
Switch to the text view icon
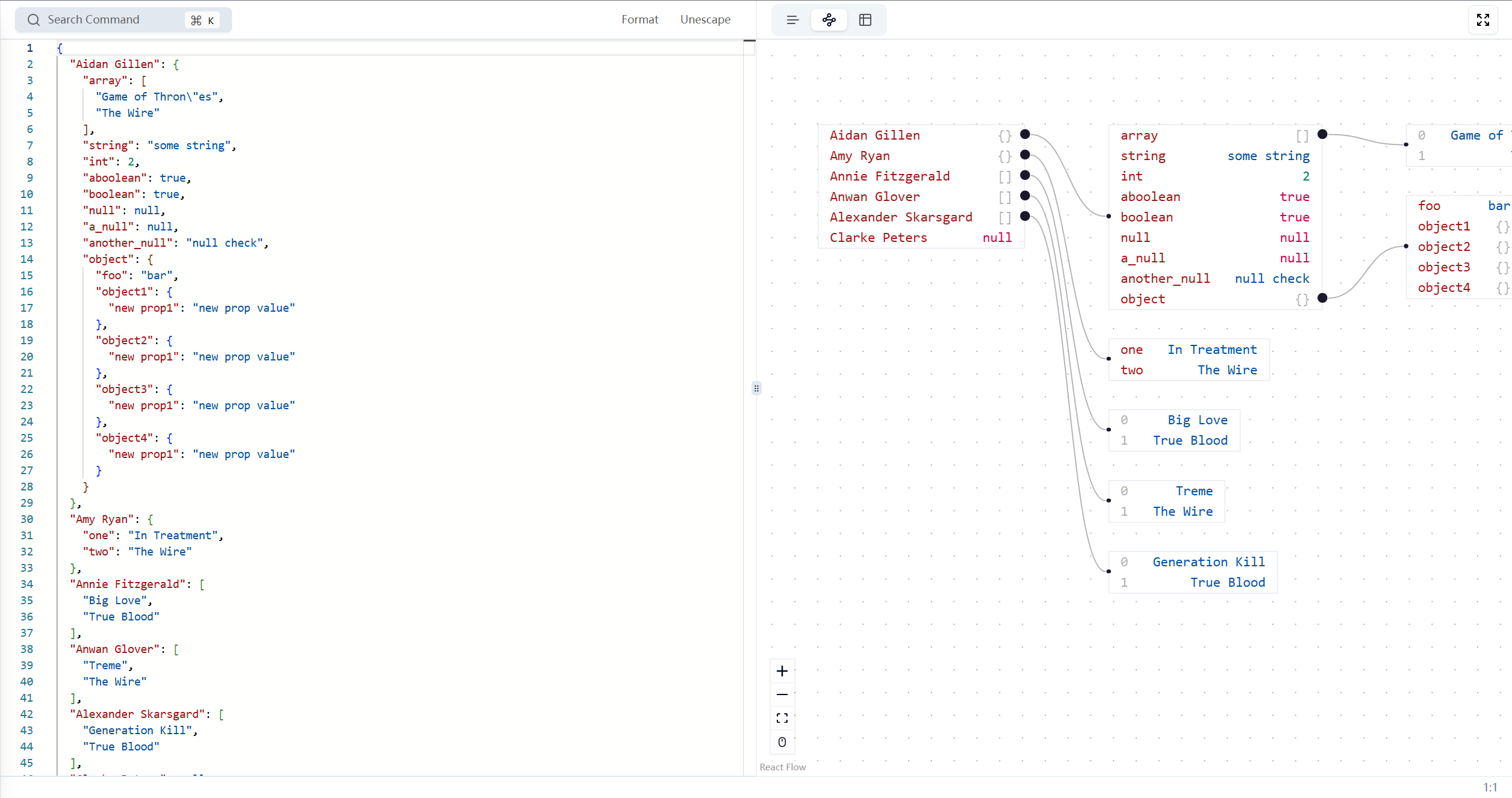click(x=792, y=20)
